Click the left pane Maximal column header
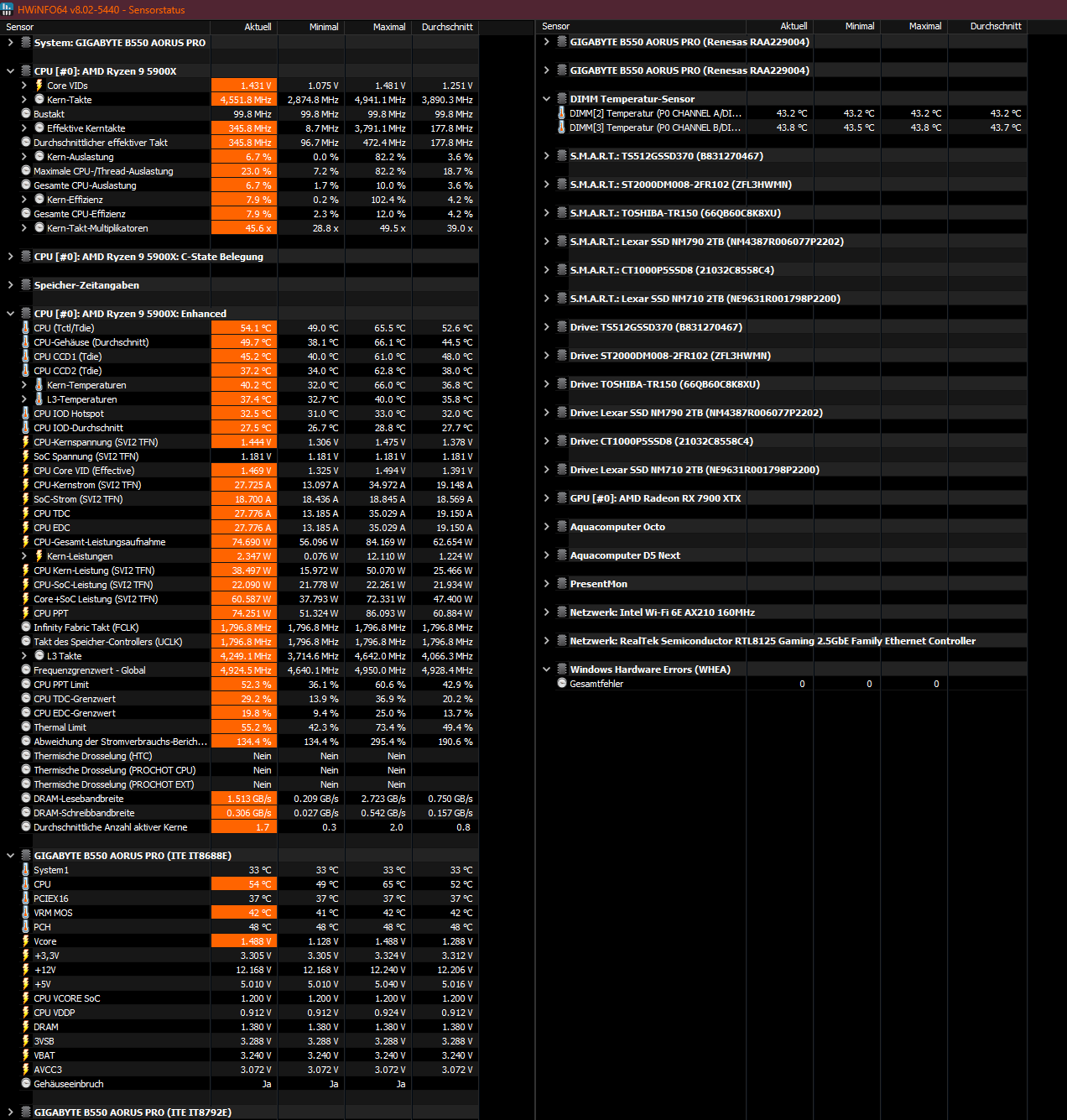This screenshot has width=1067, height=1120. tap(378, 27)
